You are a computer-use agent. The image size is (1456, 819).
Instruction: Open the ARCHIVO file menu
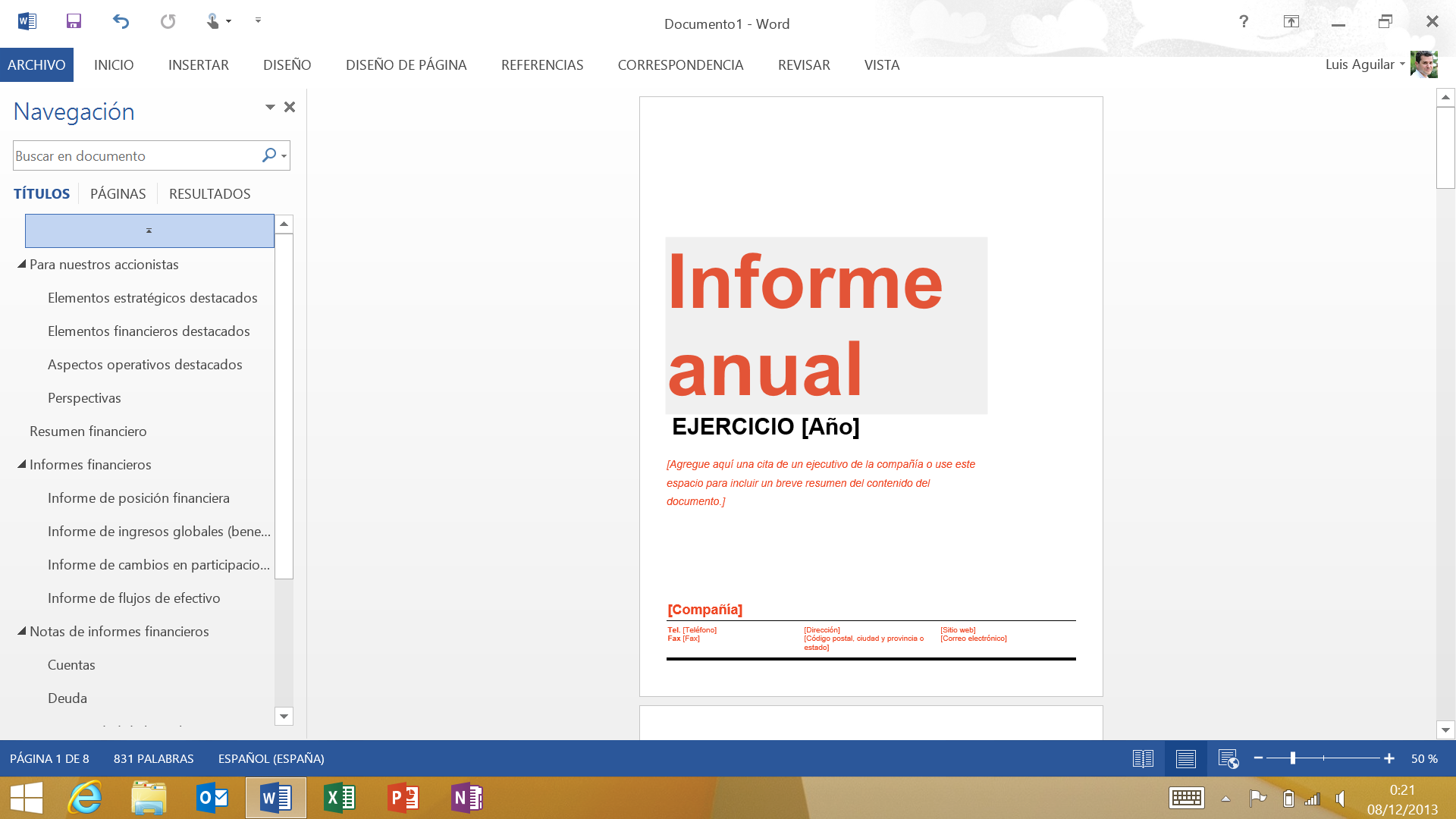[36, 65]
